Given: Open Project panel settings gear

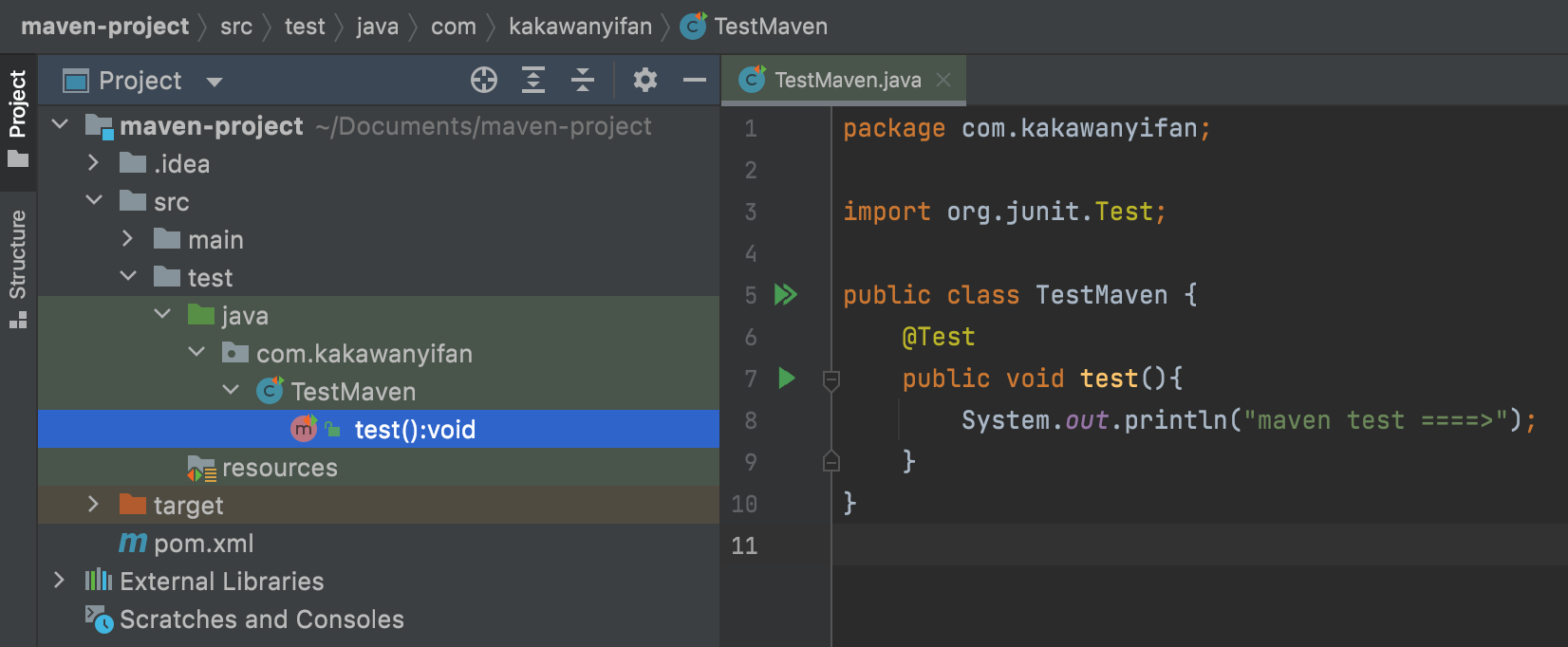Looking at the screenshot, I should point(645,81).
